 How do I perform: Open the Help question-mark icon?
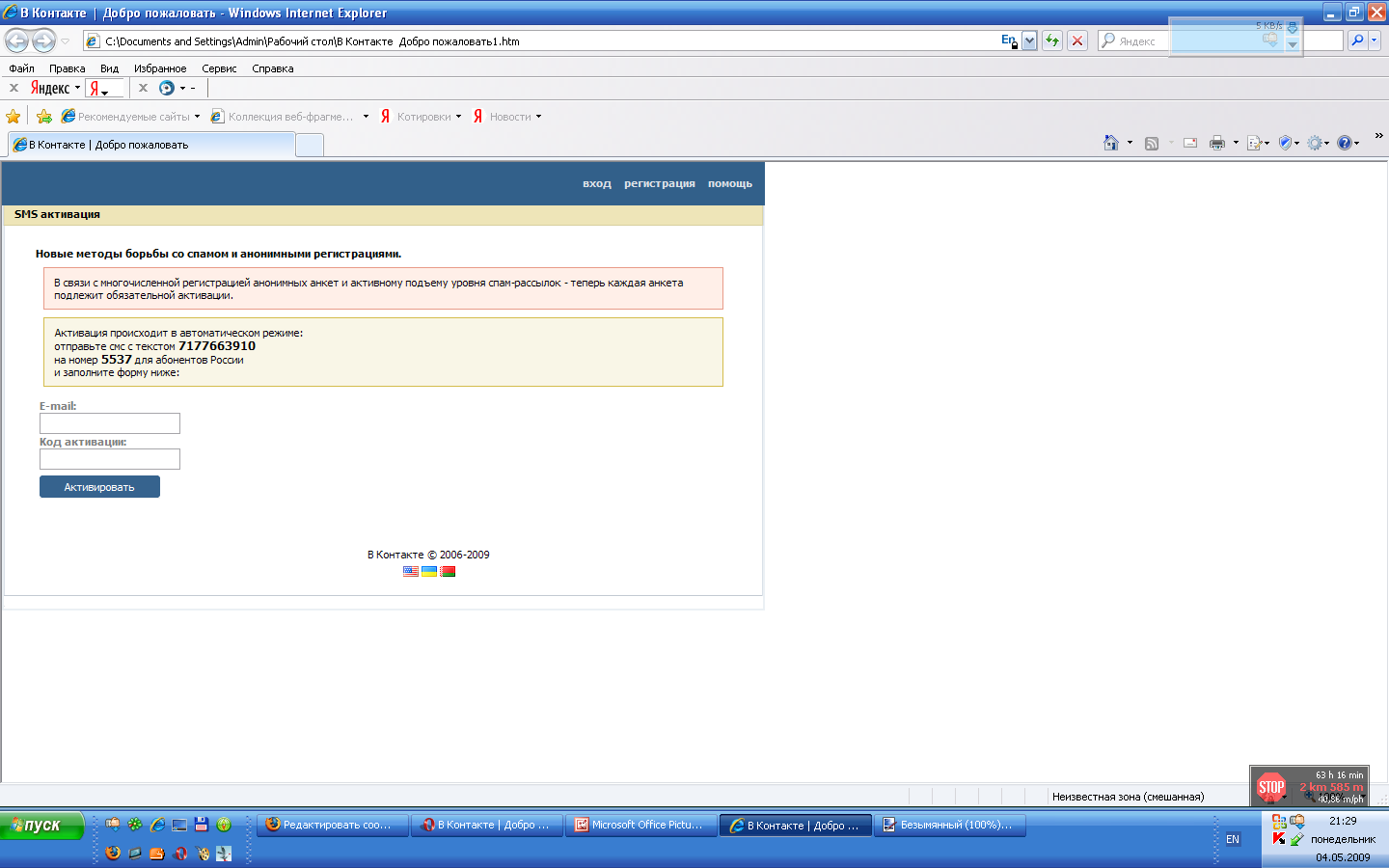tap(1345, 143)
